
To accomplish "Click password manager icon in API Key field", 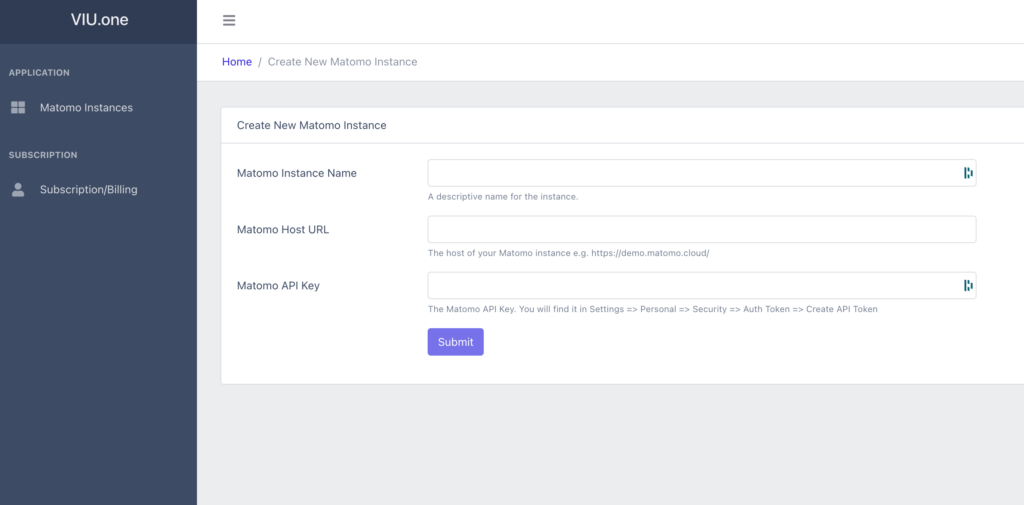I will pyautogui.click(x=967, y=285).
